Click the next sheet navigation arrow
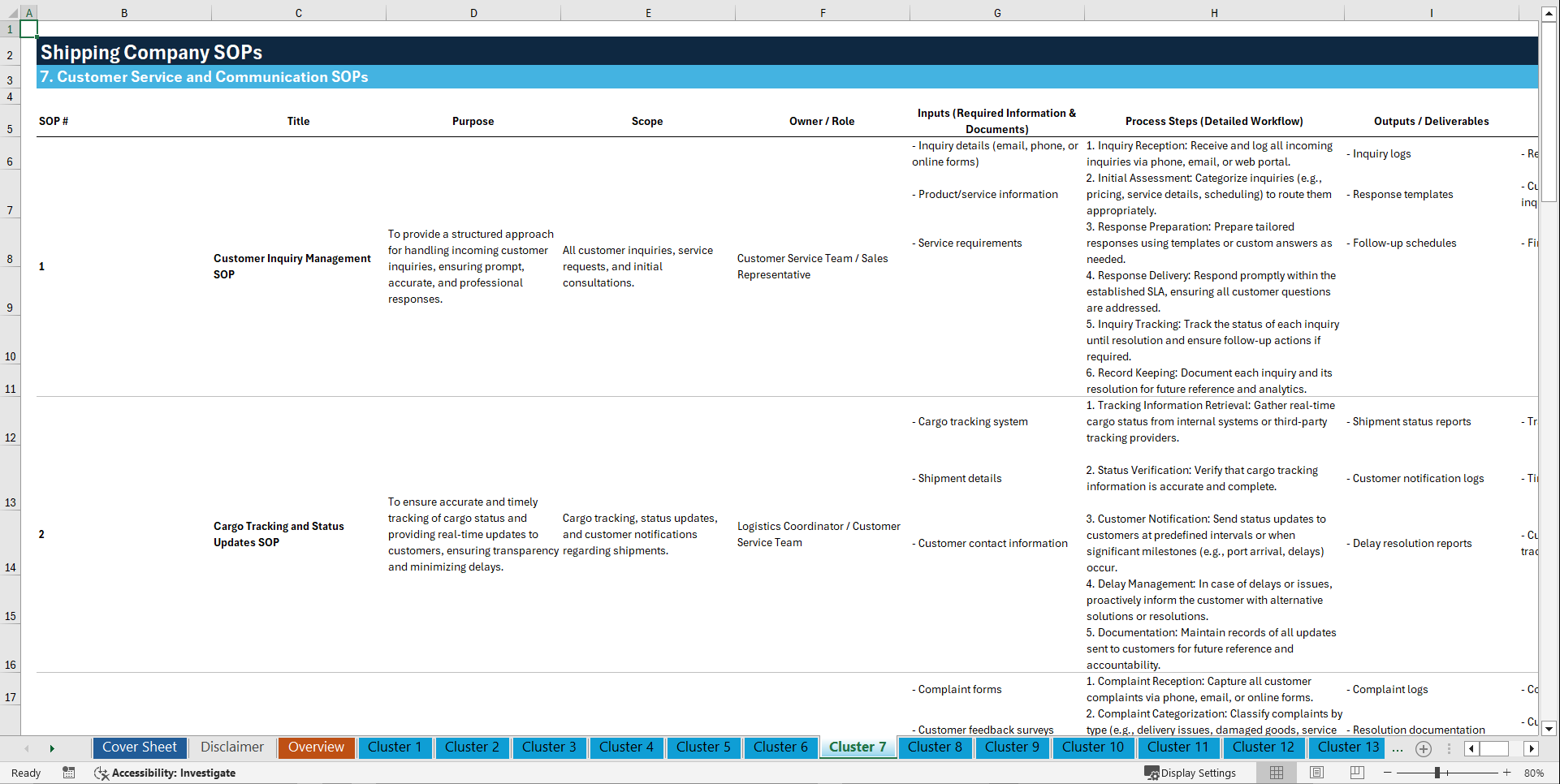This screenshot has height=784, width=1560. click(53, 748)
